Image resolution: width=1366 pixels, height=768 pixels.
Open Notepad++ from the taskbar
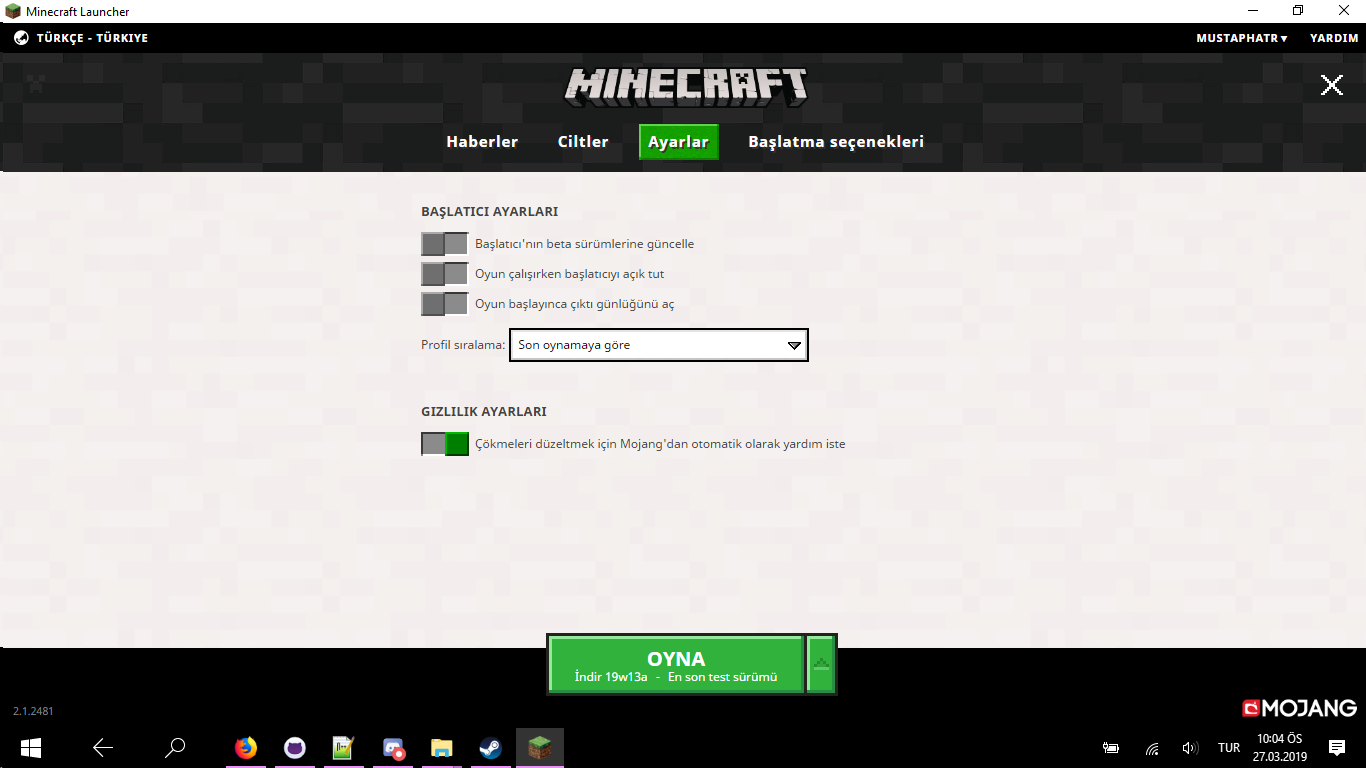click(x=343, y=747)
